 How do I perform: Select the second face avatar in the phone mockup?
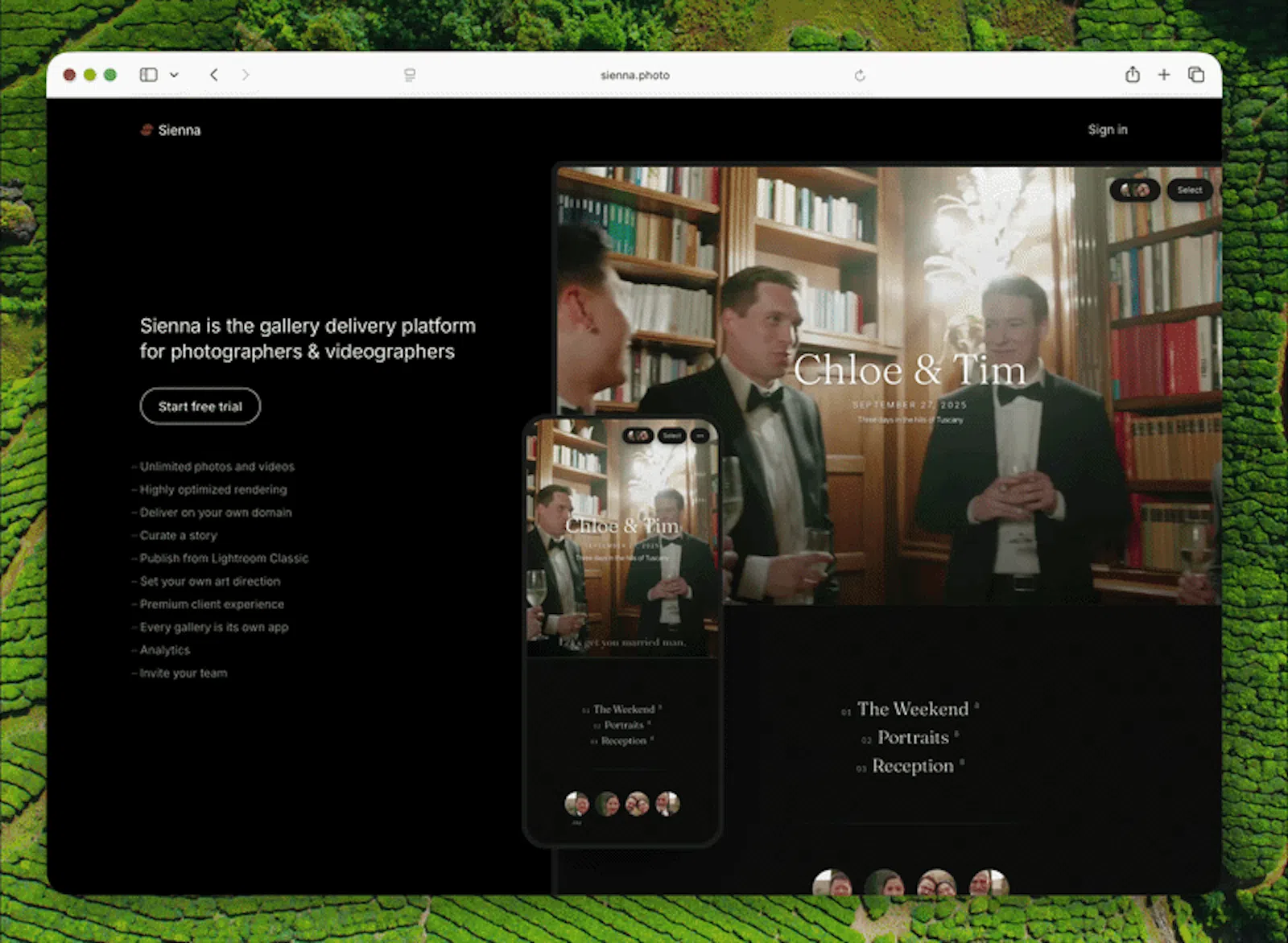[608, 803]
